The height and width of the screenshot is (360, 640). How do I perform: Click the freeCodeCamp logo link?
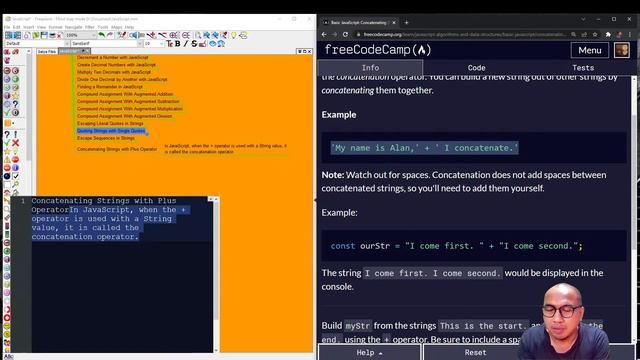pyautogui.click(x=378, y=50)
